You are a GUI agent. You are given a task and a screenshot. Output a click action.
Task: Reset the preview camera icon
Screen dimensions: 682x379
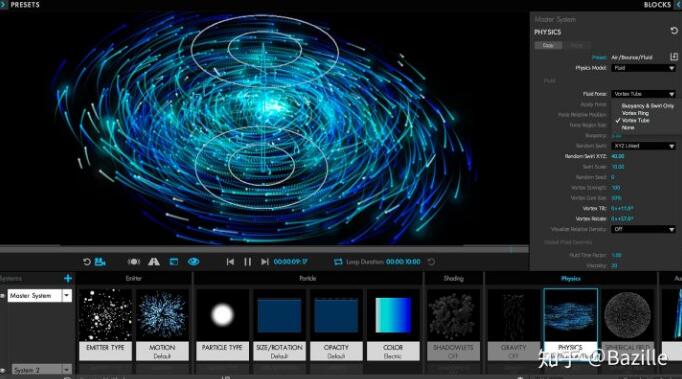(x=87, y=262)
